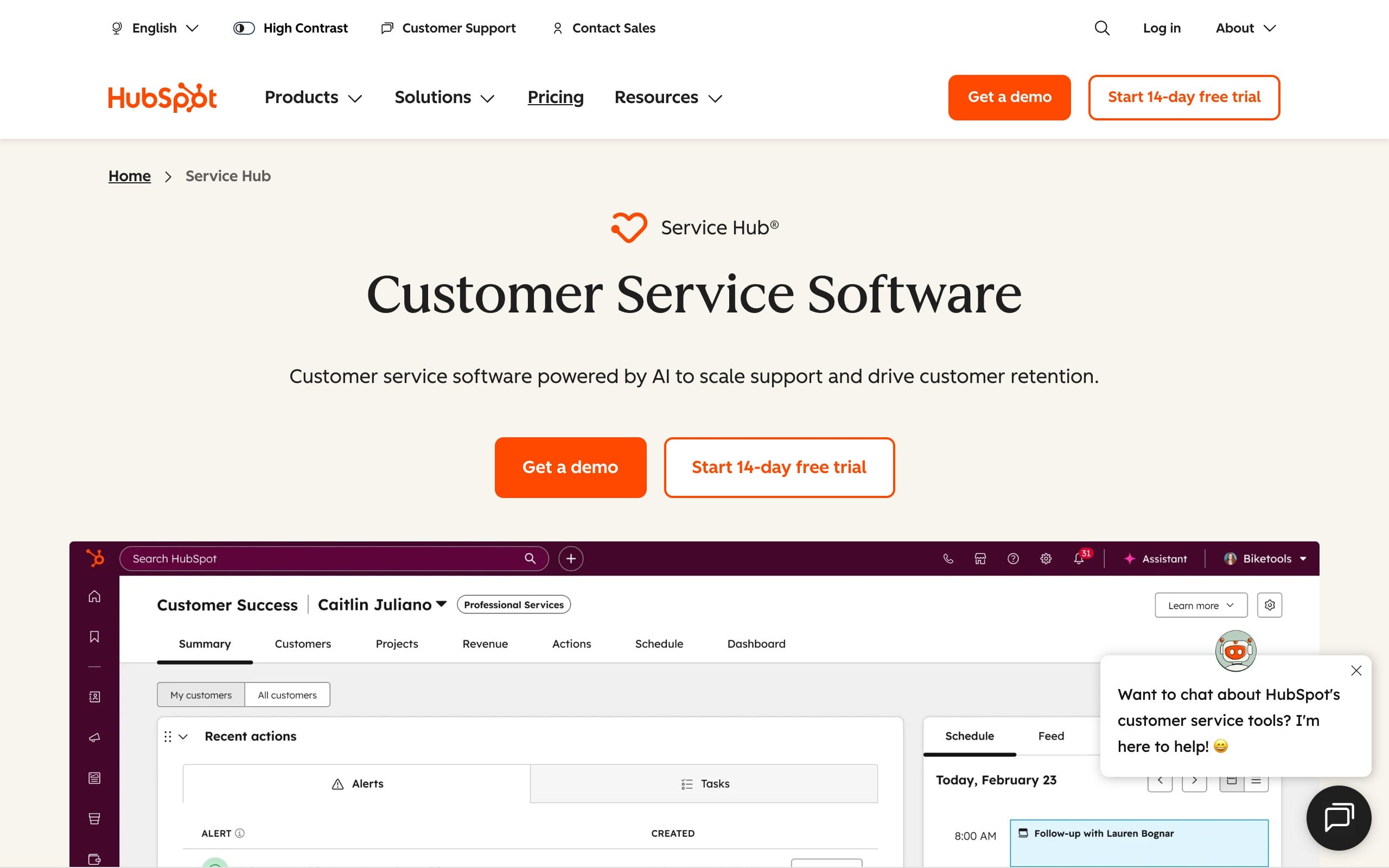Switch to the Projects tab
This screenshot has width=1389, height=868.
tap(397, 644)
